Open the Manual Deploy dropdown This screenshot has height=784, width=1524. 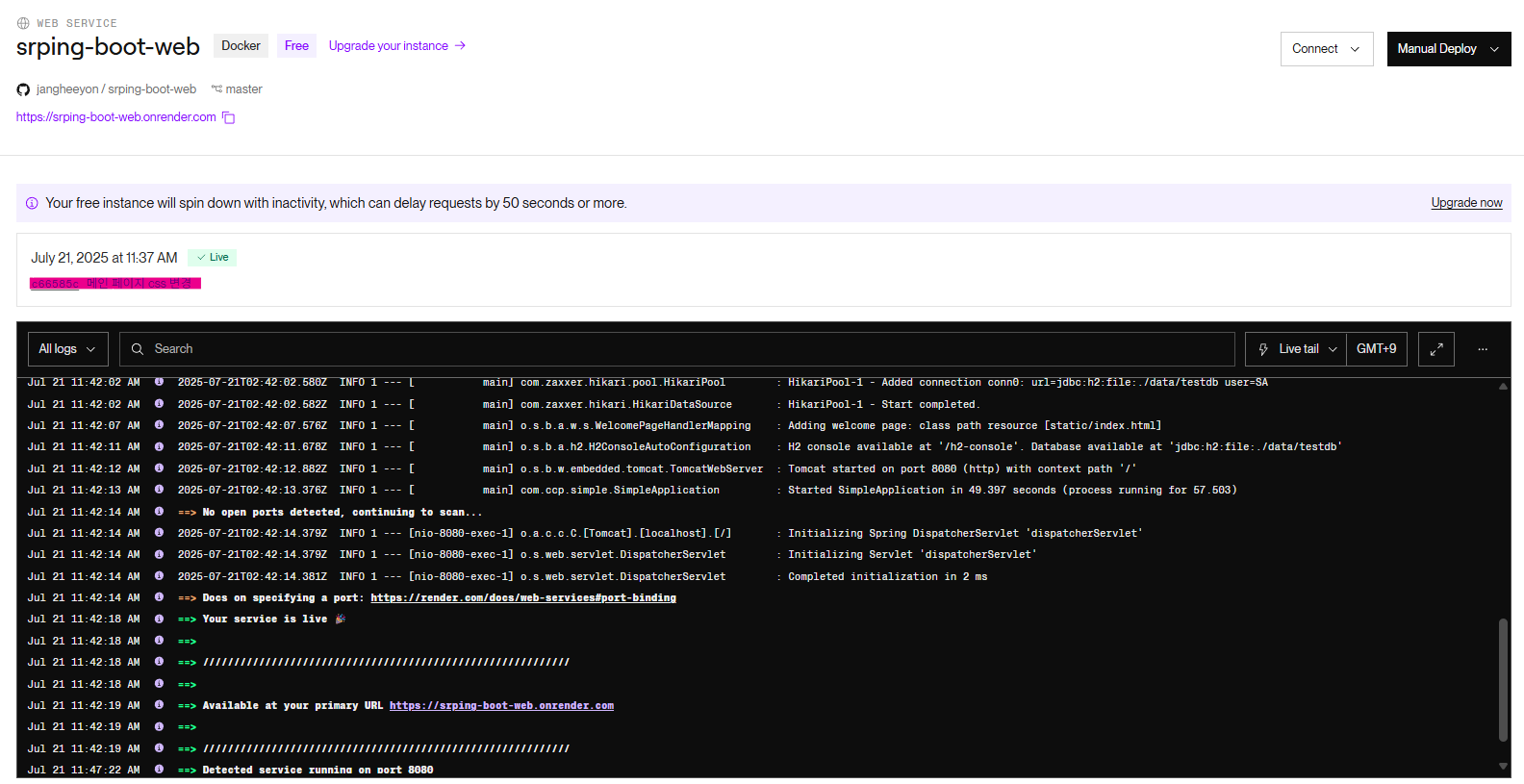coord(1449,49)
